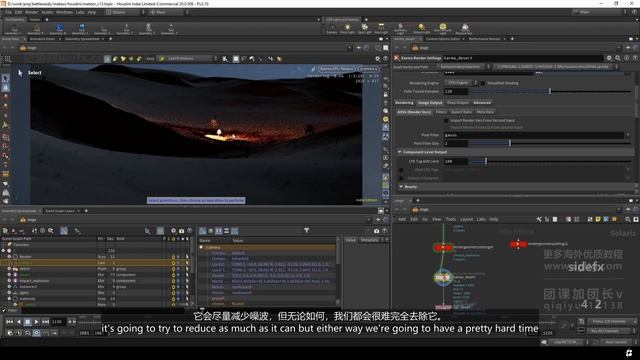
Task: Open the Render menu
Action: [32, 12]
